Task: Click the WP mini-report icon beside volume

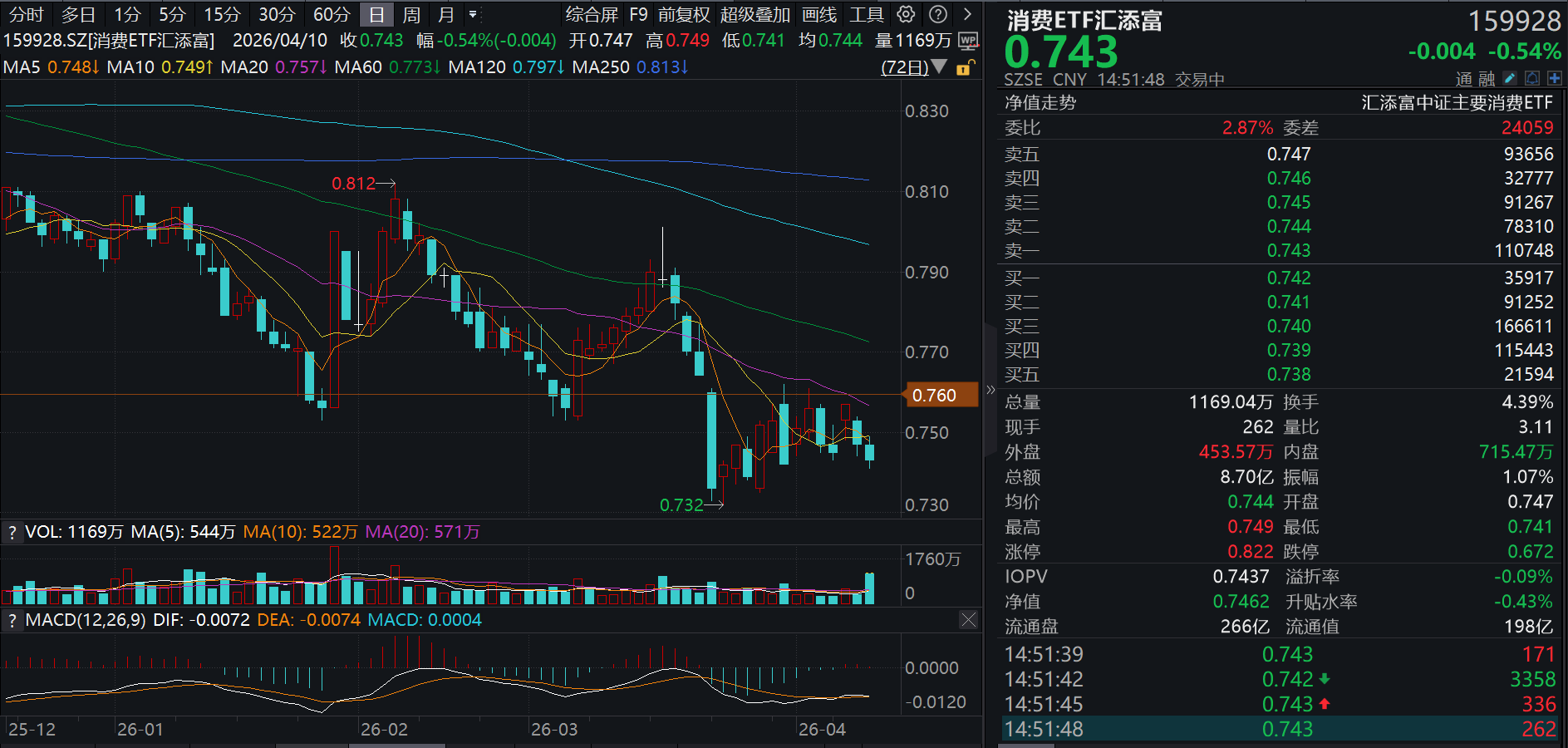Action: (x=968, y=40)
